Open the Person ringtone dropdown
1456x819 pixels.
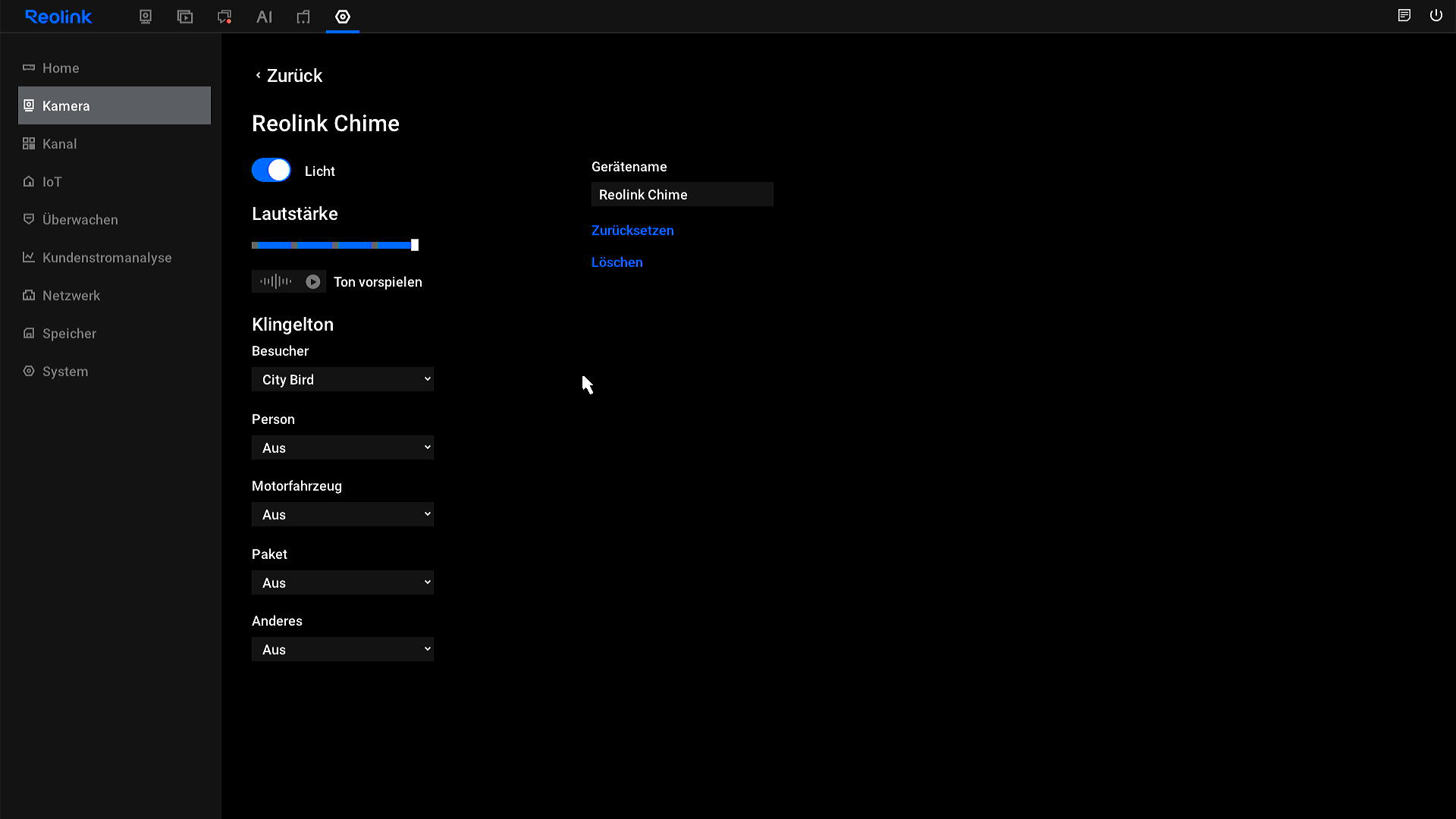[x=343, y=447]
